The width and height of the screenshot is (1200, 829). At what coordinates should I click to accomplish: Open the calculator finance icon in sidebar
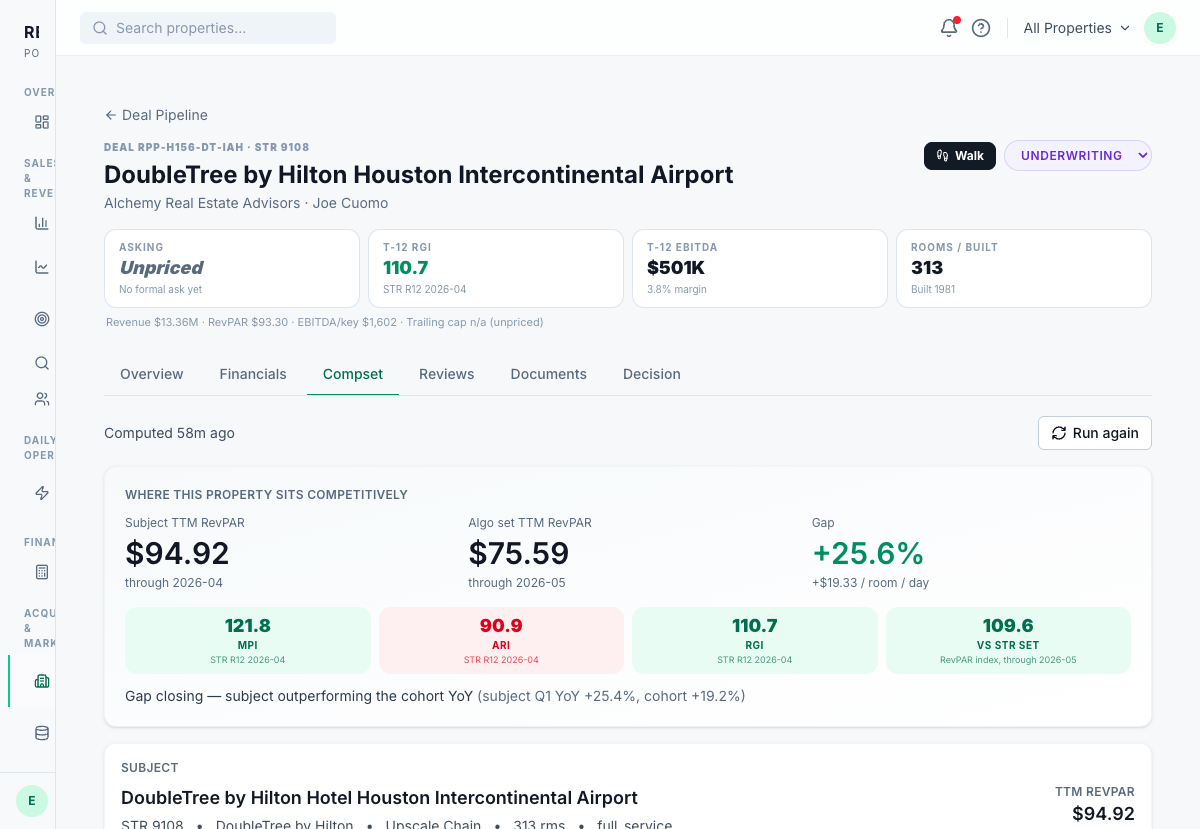(42, 572)
